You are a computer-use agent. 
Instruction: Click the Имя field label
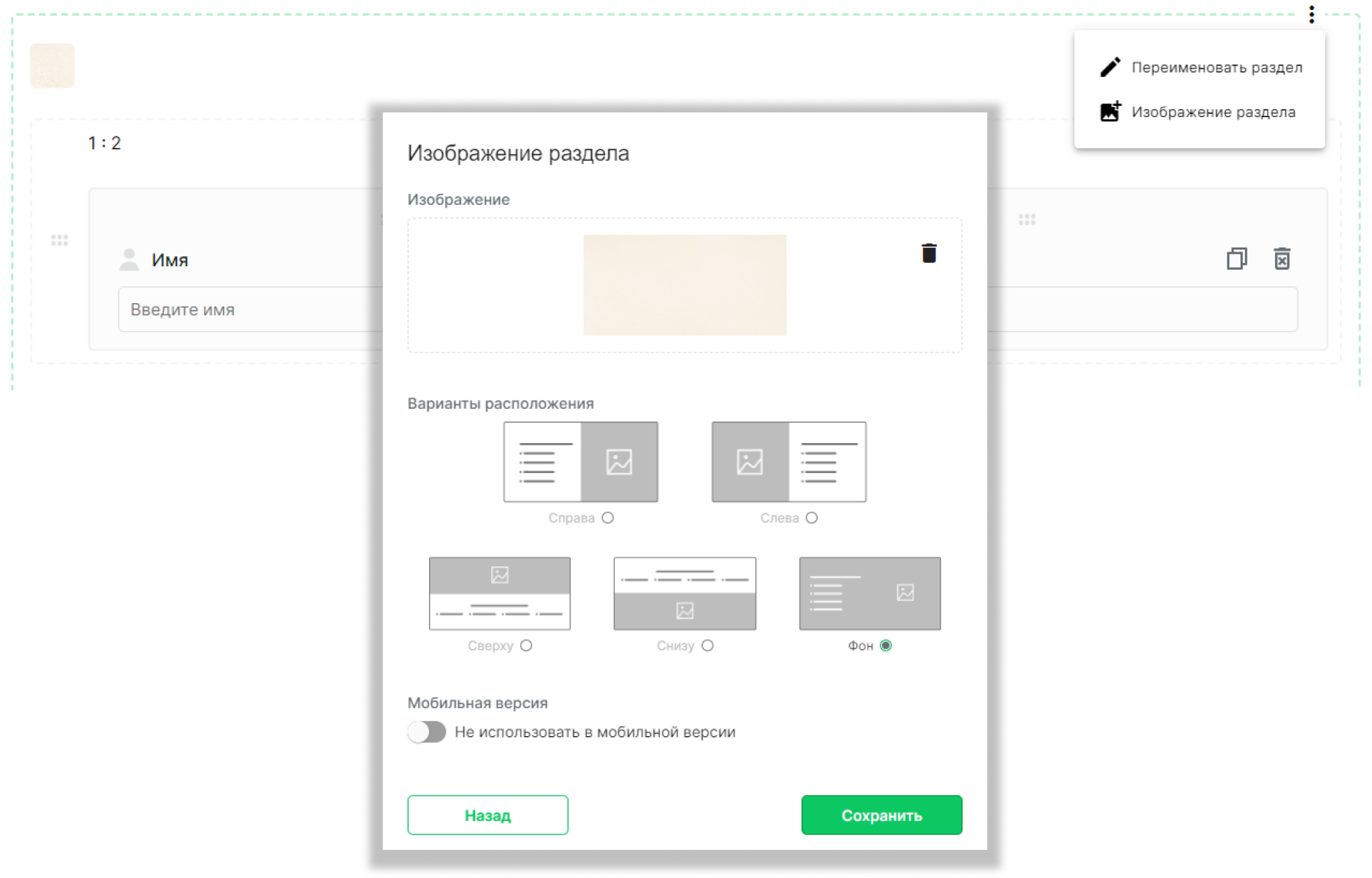click(169, 260)
